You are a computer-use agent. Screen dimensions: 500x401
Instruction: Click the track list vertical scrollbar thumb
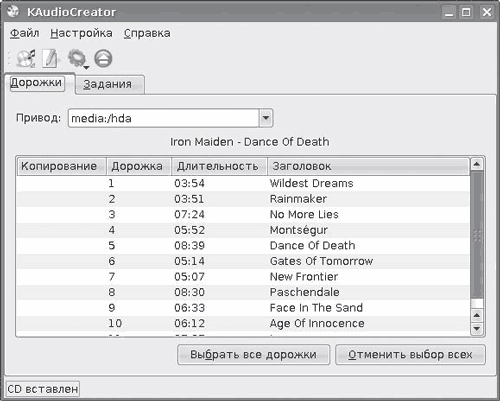(x=477, y=235)
